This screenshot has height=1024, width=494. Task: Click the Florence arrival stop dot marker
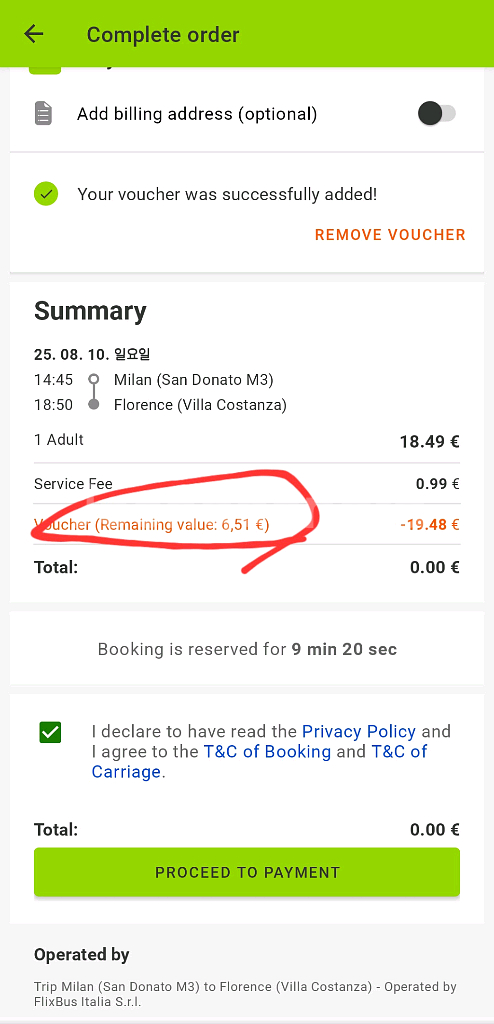pos(94,405)
